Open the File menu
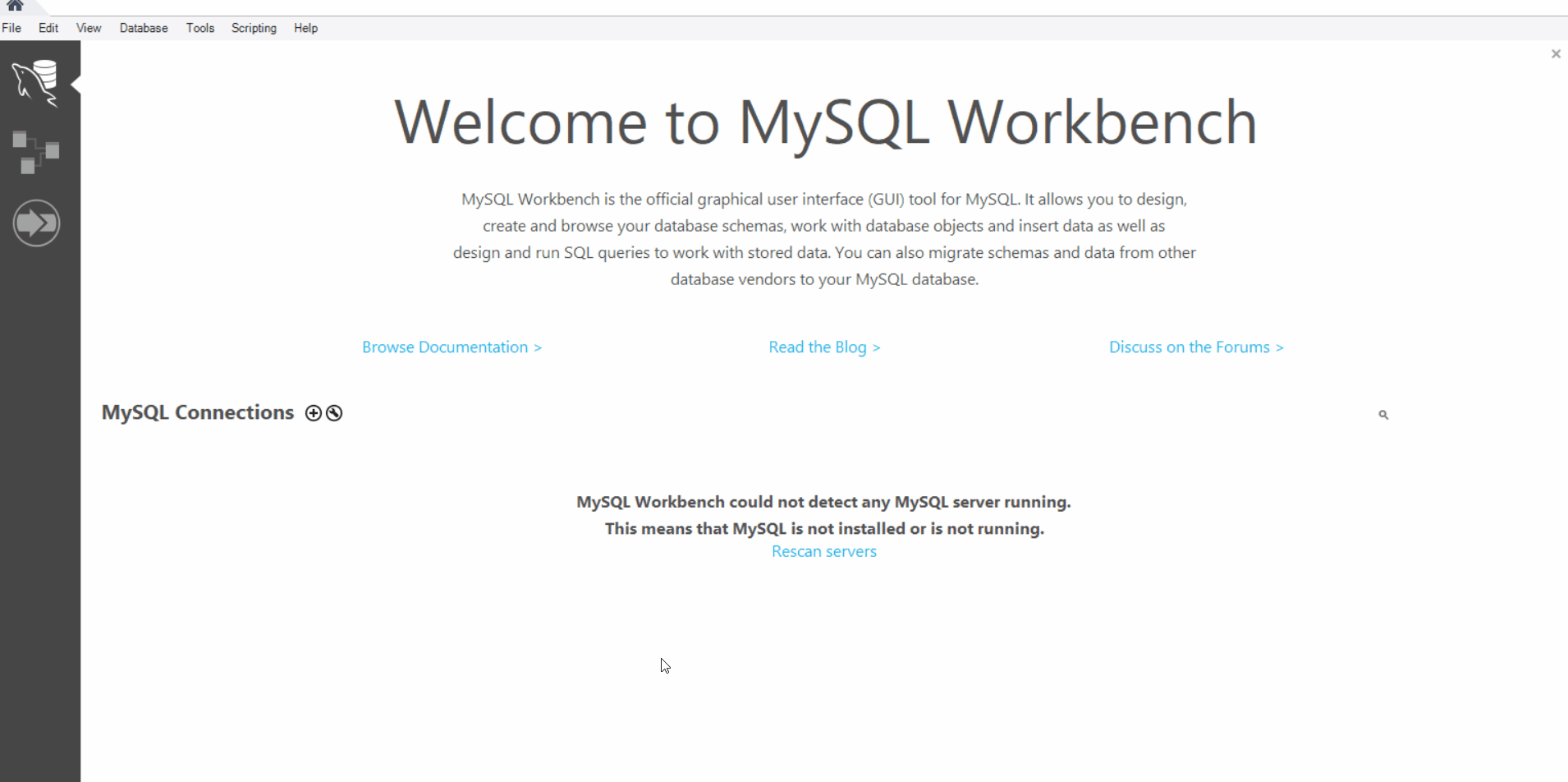This screenshot has width=1568, height=782. pos(11,28)
